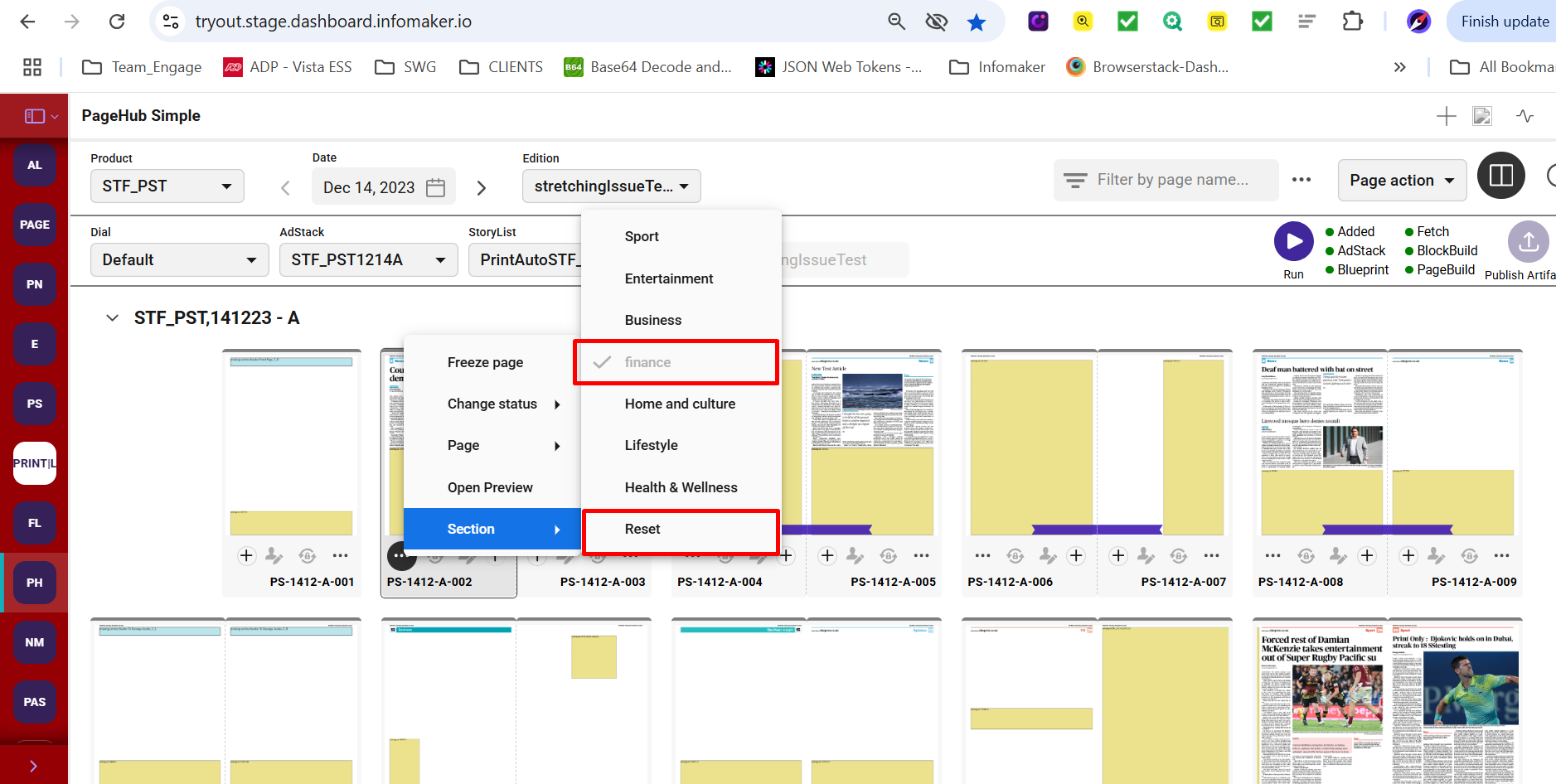Collapse the STF_PST,141223 - A section
The image size is (1556, 784).
(113, 318)
